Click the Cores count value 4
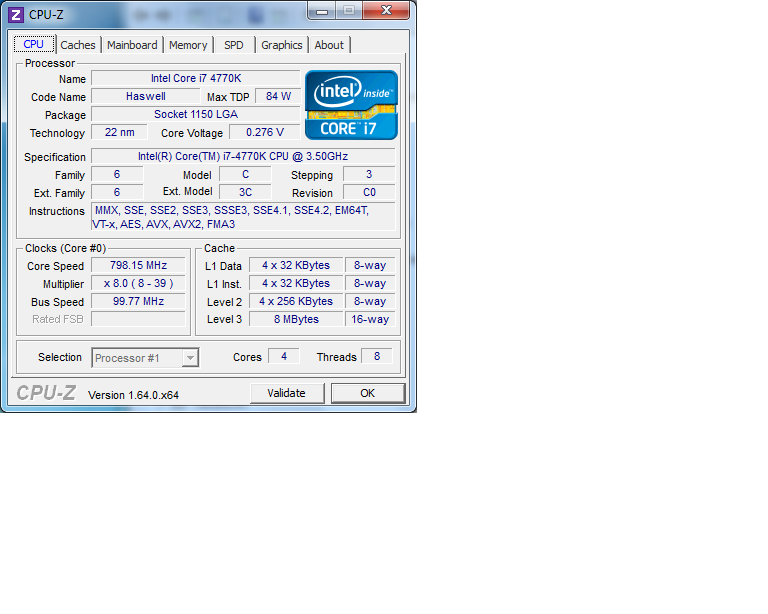 pos(284,356)
